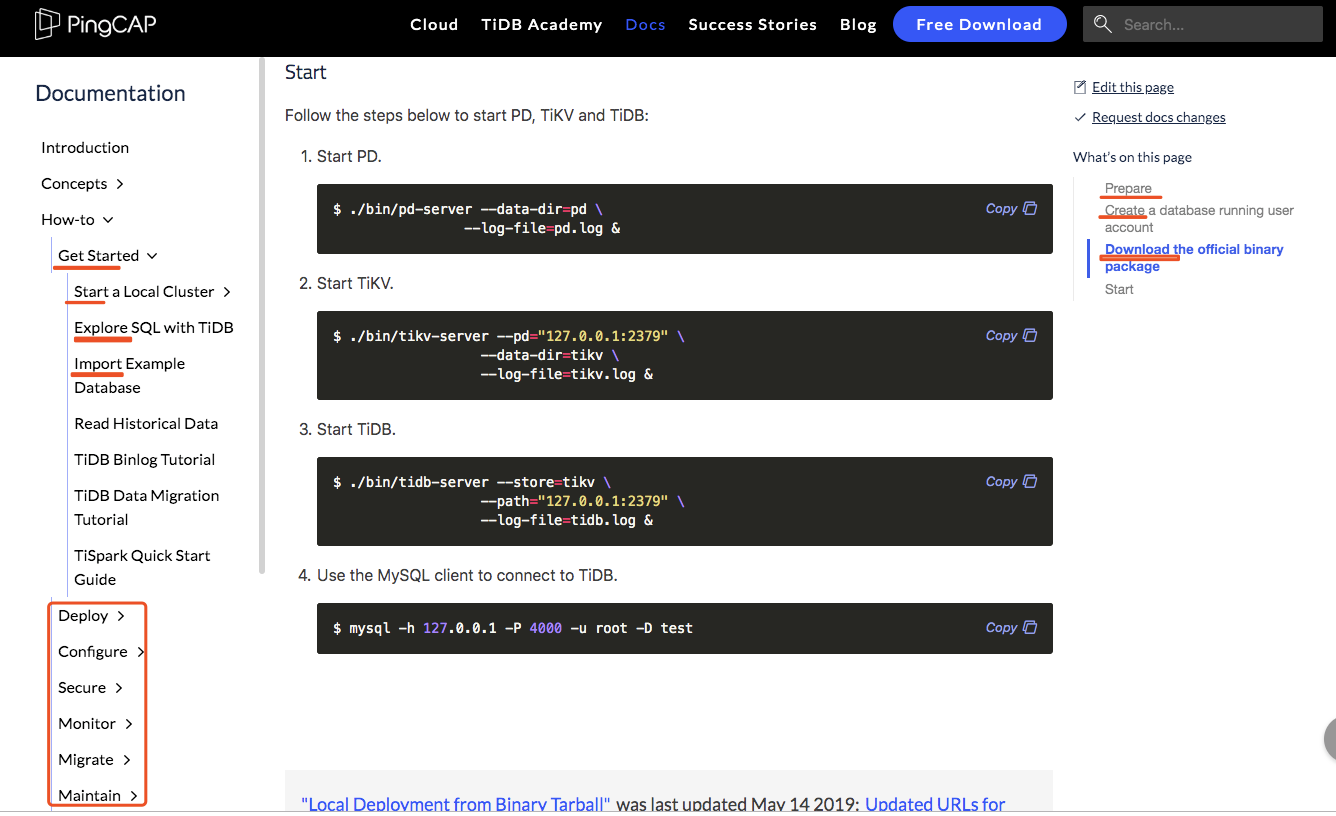Click the Request docs changes link
Screen dimensions: 1336x816
tap(1159, 117)
